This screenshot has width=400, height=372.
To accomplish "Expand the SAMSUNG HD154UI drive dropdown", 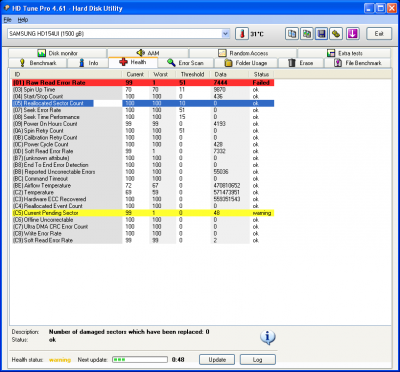I will tap(226, 34).
